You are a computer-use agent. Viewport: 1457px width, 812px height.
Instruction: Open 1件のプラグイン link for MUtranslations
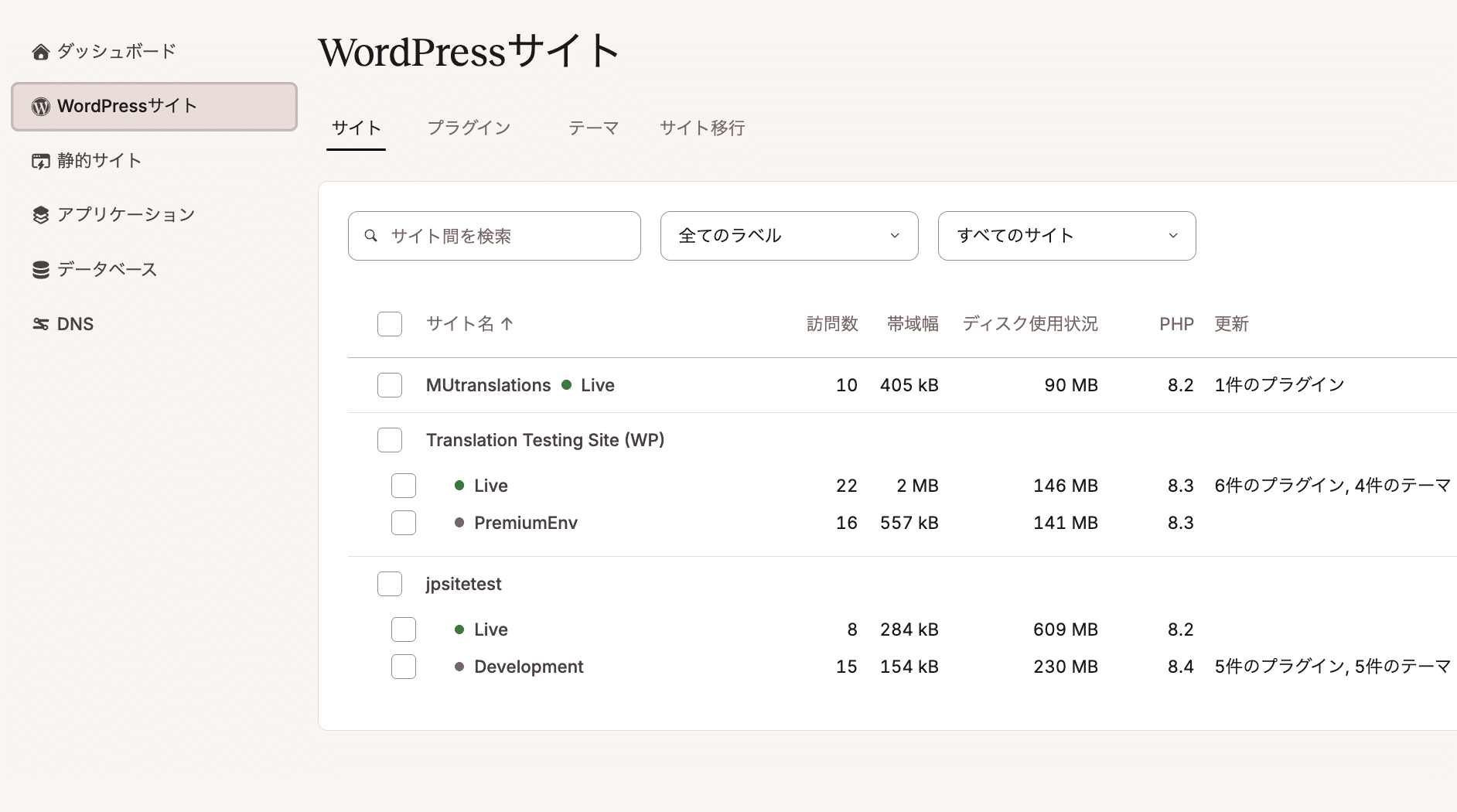[1279, 384]
